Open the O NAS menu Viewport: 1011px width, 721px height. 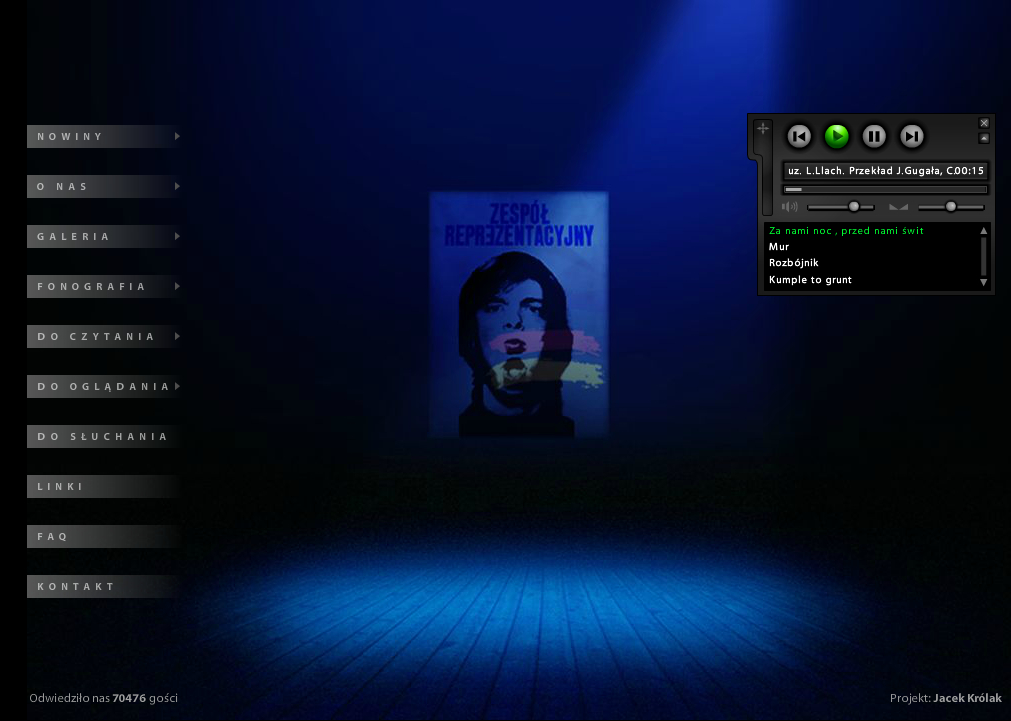pos(103,186)
